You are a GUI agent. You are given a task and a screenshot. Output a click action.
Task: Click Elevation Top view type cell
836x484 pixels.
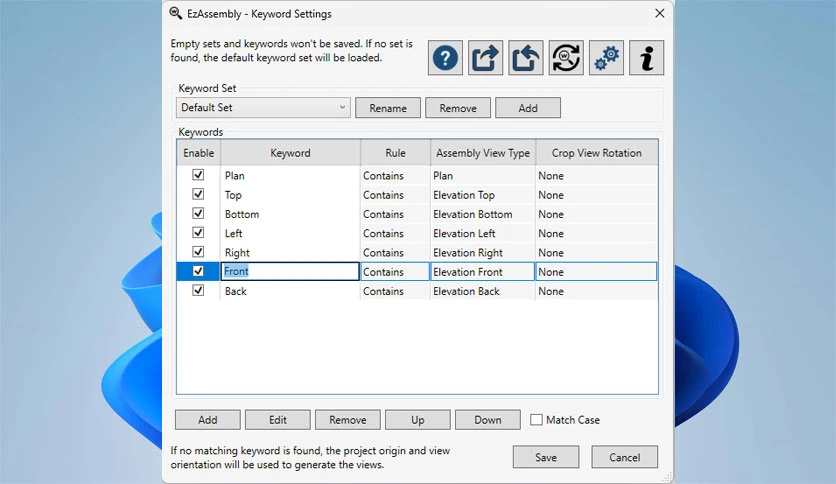coord(483,195)
